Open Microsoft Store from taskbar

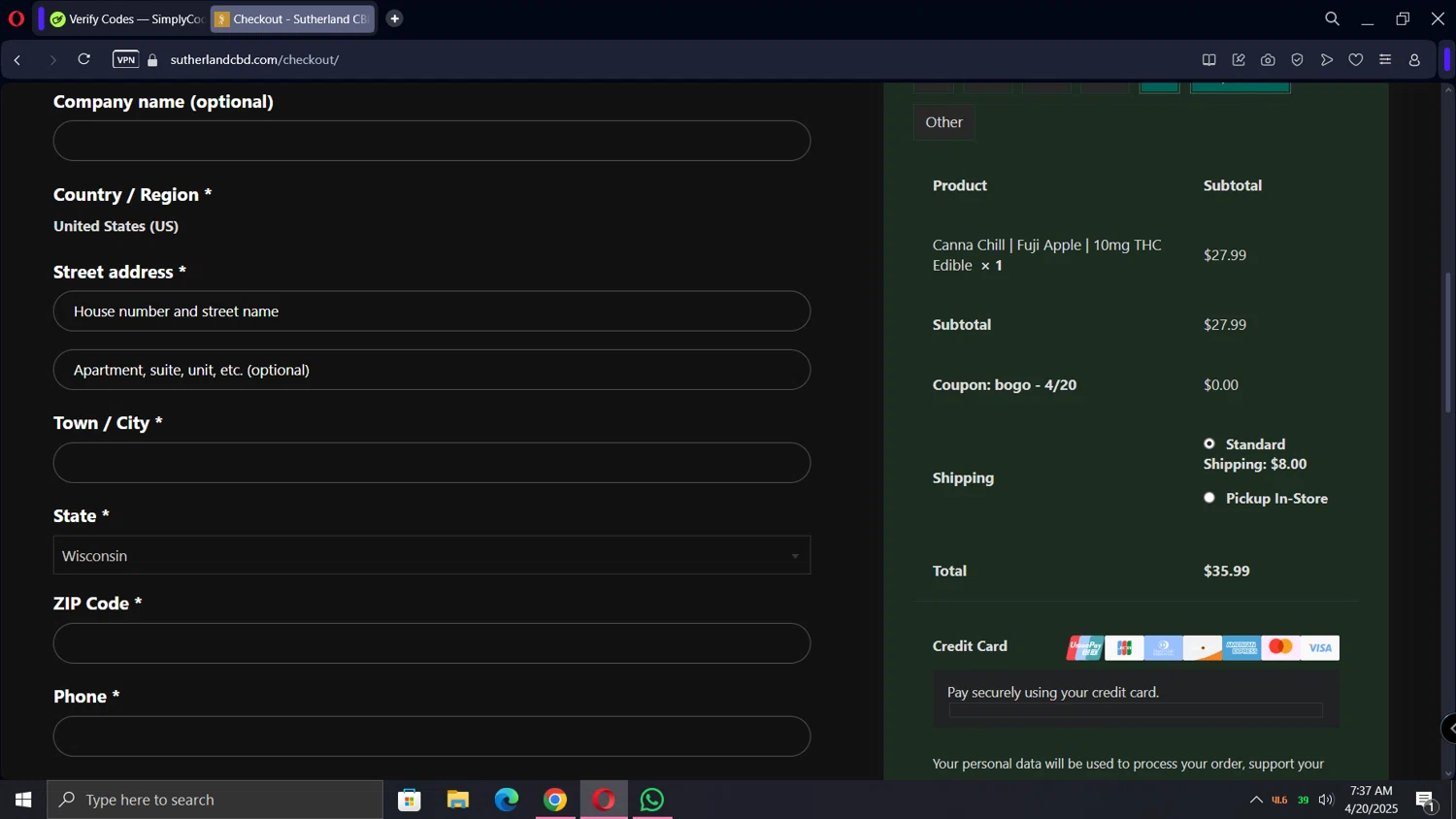coord(410,800)
